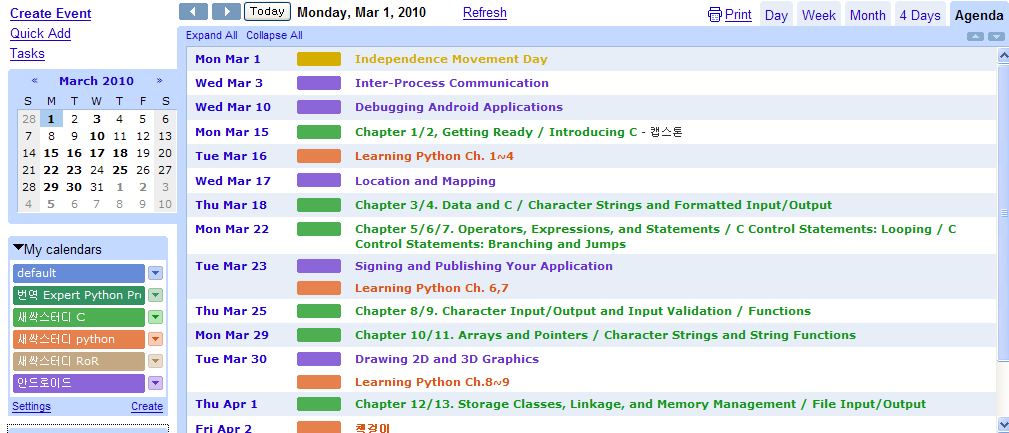Switch to the Week view tab
The height and width of the screenshot is (433, 1009).
pyautogui.click(x=819, y=15)
